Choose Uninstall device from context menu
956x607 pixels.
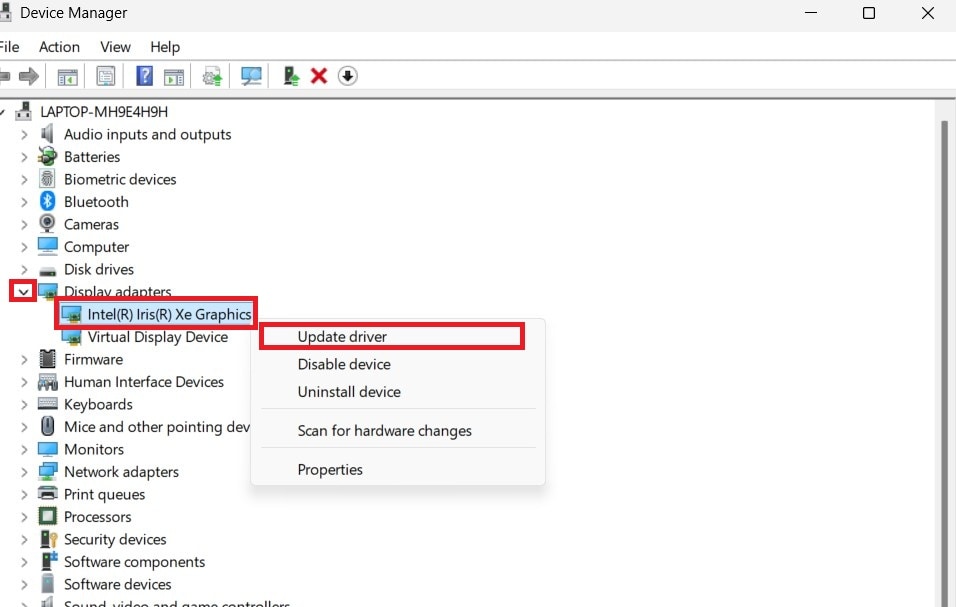pyautogui.click(x=398, y=391)
